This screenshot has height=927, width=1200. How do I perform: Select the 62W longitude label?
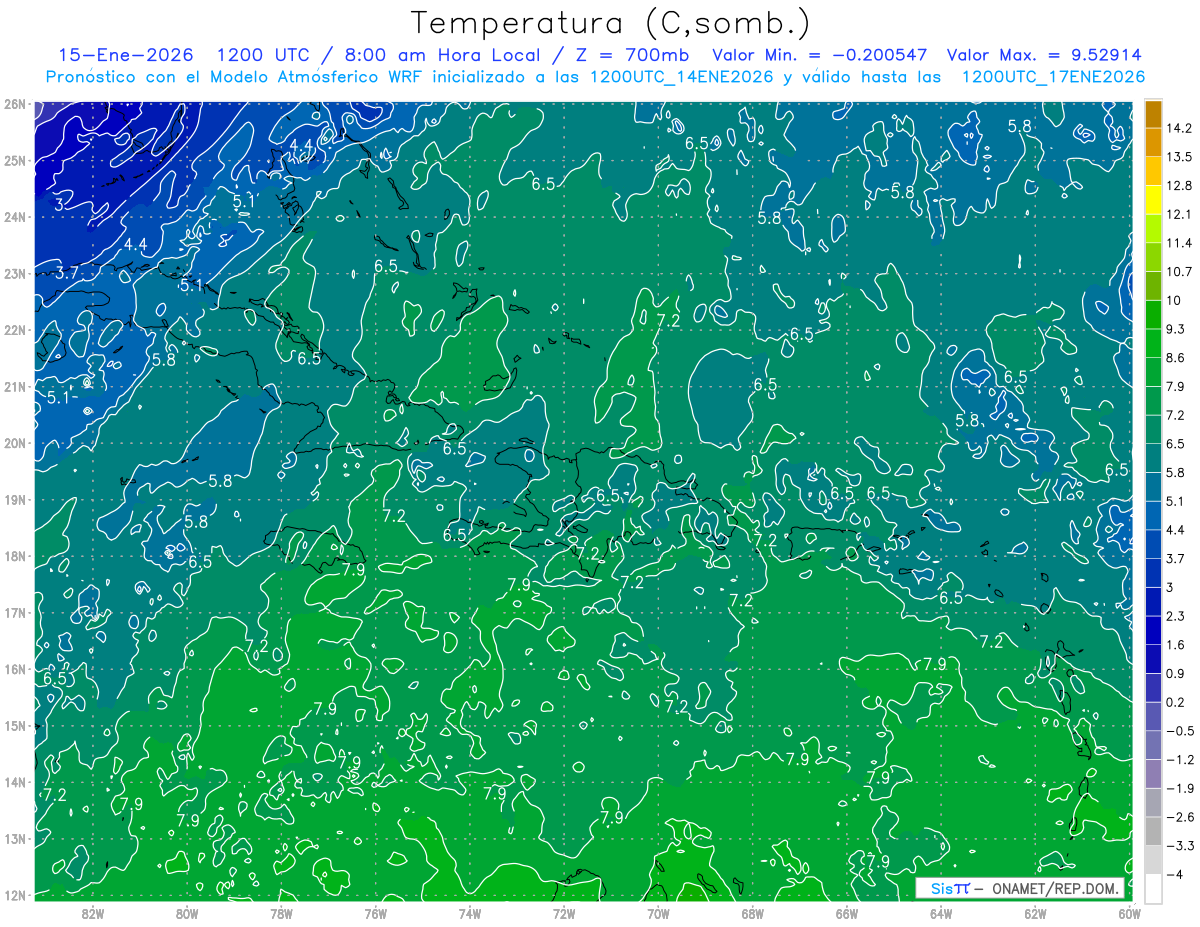tap(1035, 913)
